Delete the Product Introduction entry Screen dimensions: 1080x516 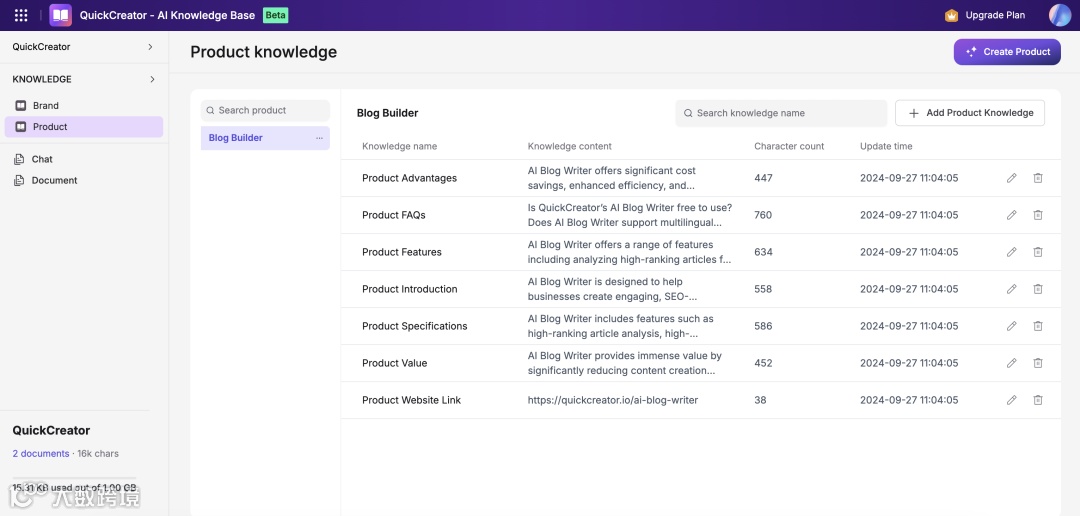(1038, 289)
